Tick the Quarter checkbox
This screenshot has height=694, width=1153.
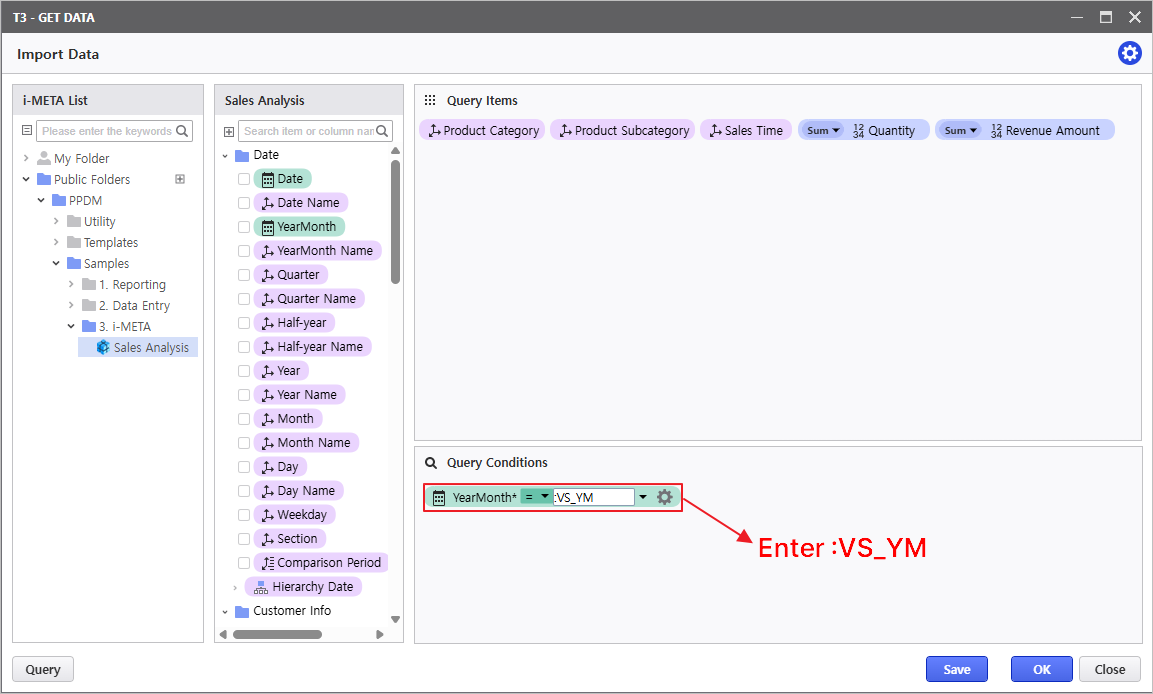244,275
